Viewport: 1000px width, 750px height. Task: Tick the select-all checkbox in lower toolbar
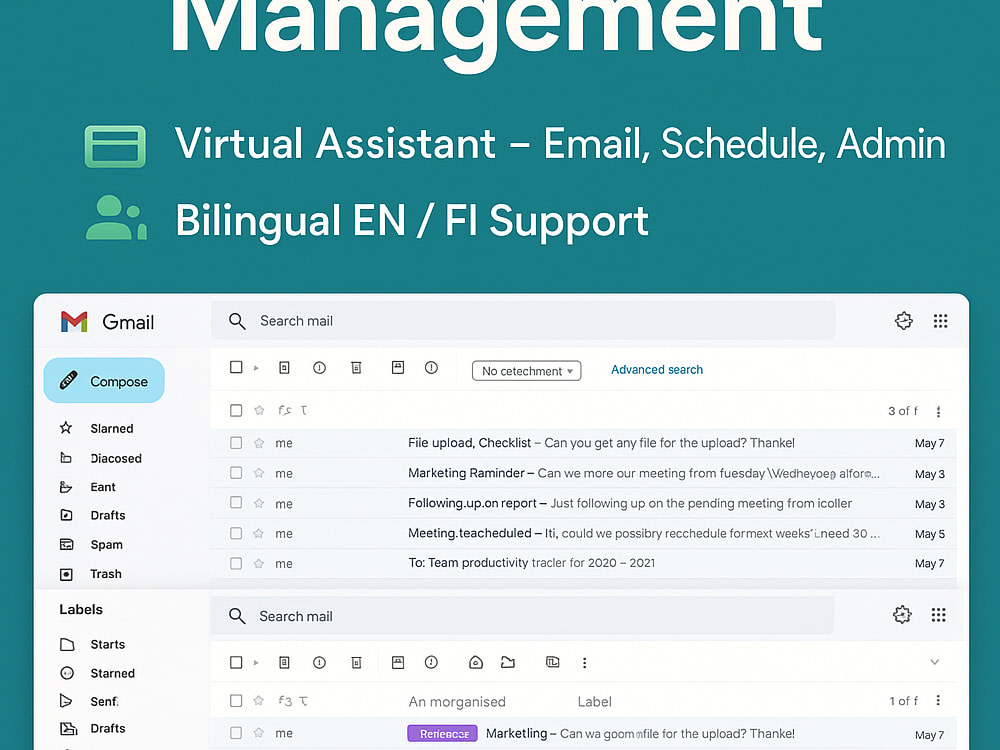pyautogui.click(x=236, y=663)
